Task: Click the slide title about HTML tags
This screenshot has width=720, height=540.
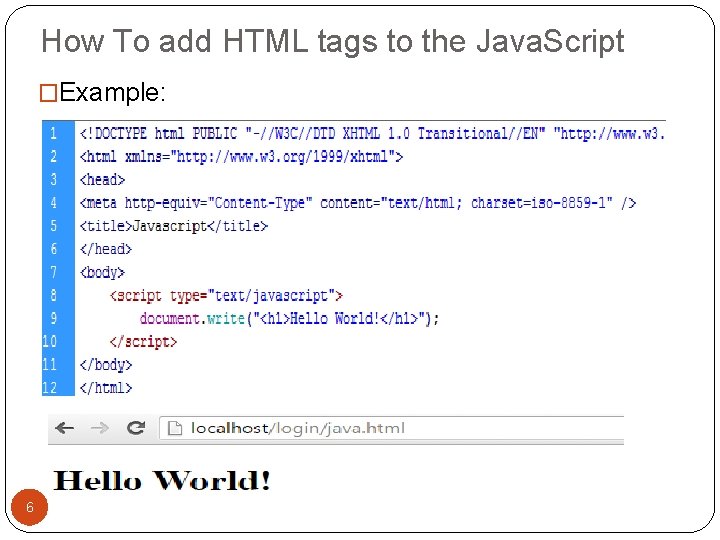Action: (x=333, y=42)
